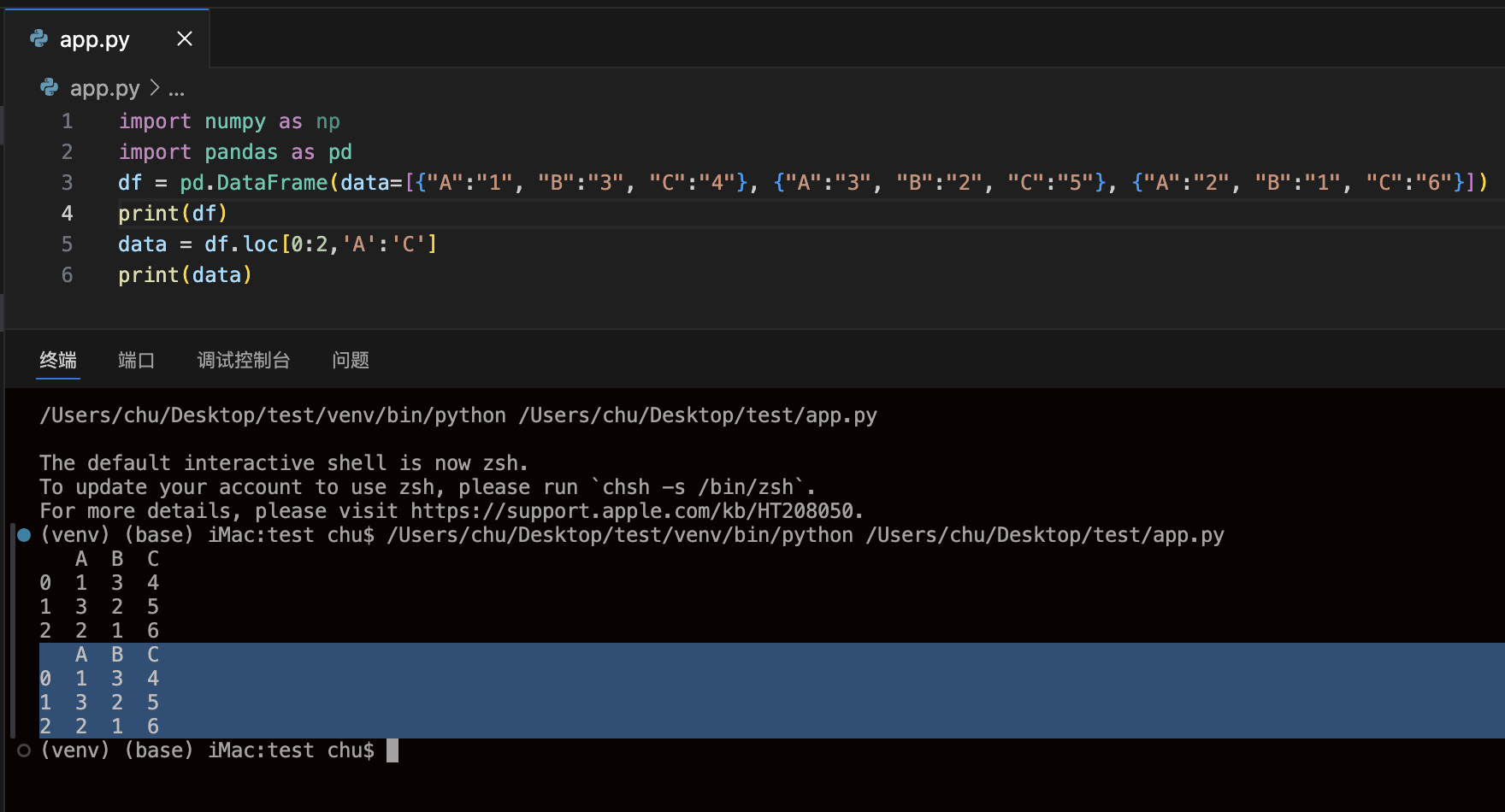1505x812 pixels.
Task: Place cursor on the print(data) line
Action: coord(185,275)
